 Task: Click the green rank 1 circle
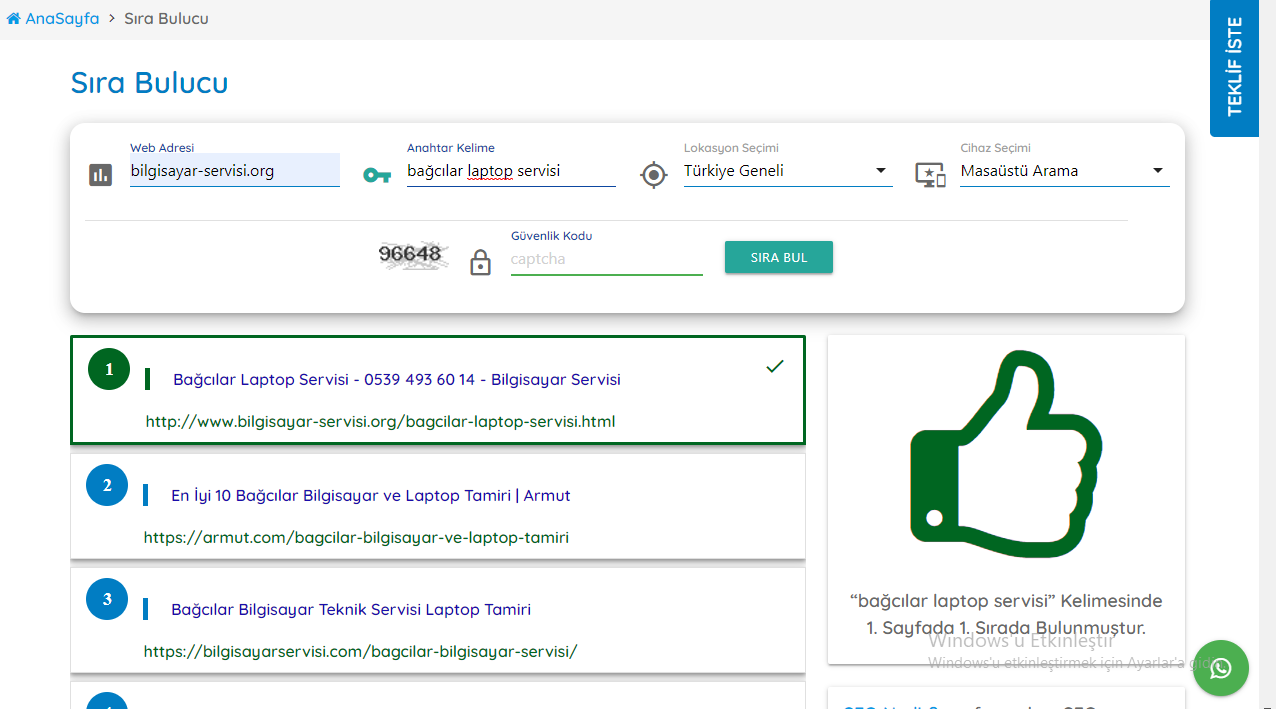pyautogui.click(x=109, y=369)
